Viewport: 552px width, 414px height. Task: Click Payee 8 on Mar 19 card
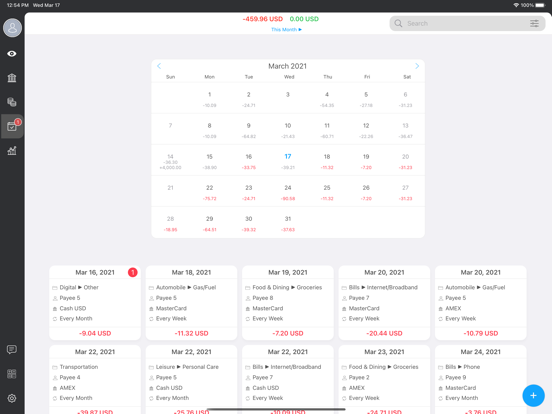click(263, 298)
